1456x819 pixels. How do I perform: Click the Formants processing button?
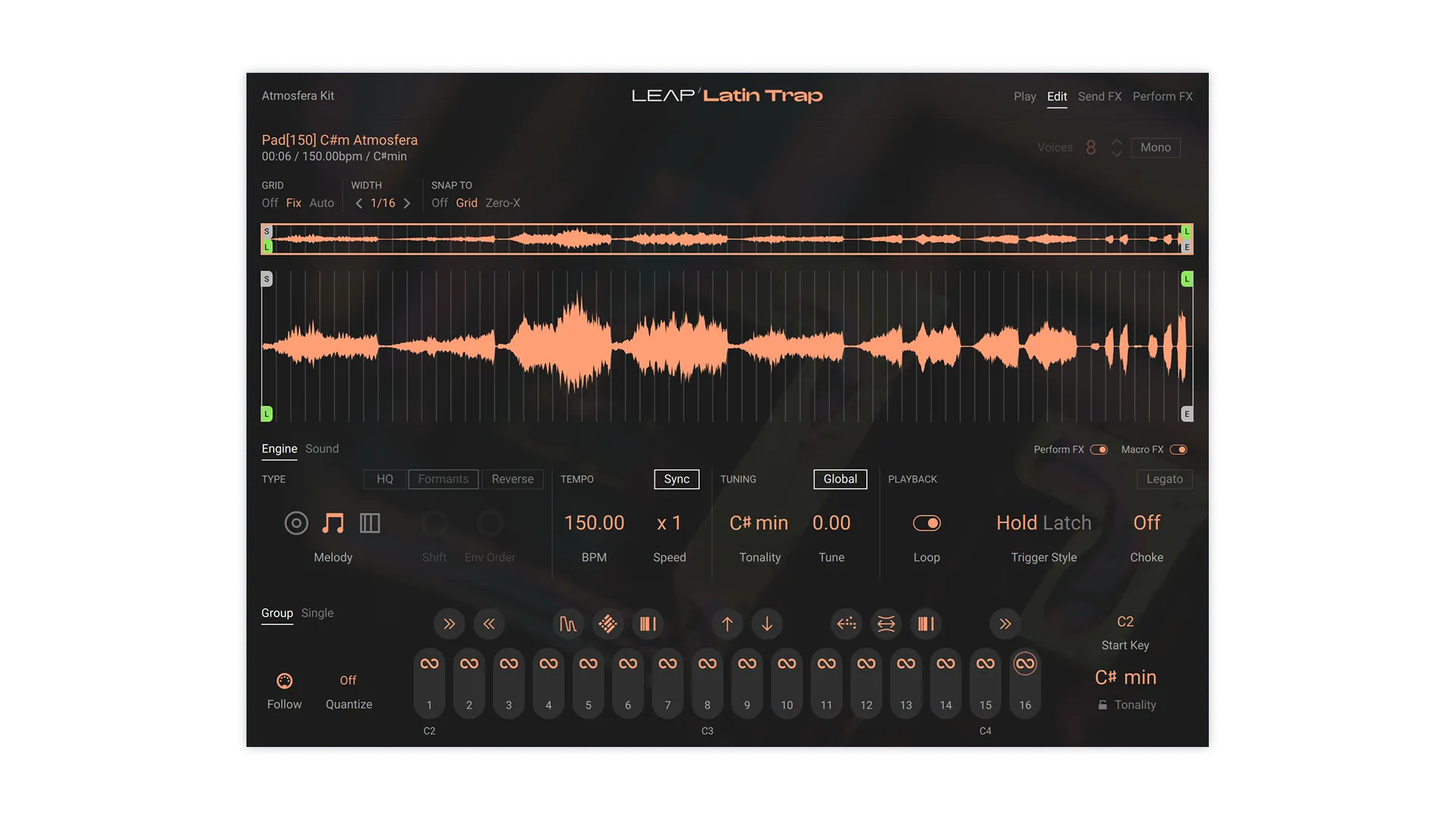click(x=443, y=479)
